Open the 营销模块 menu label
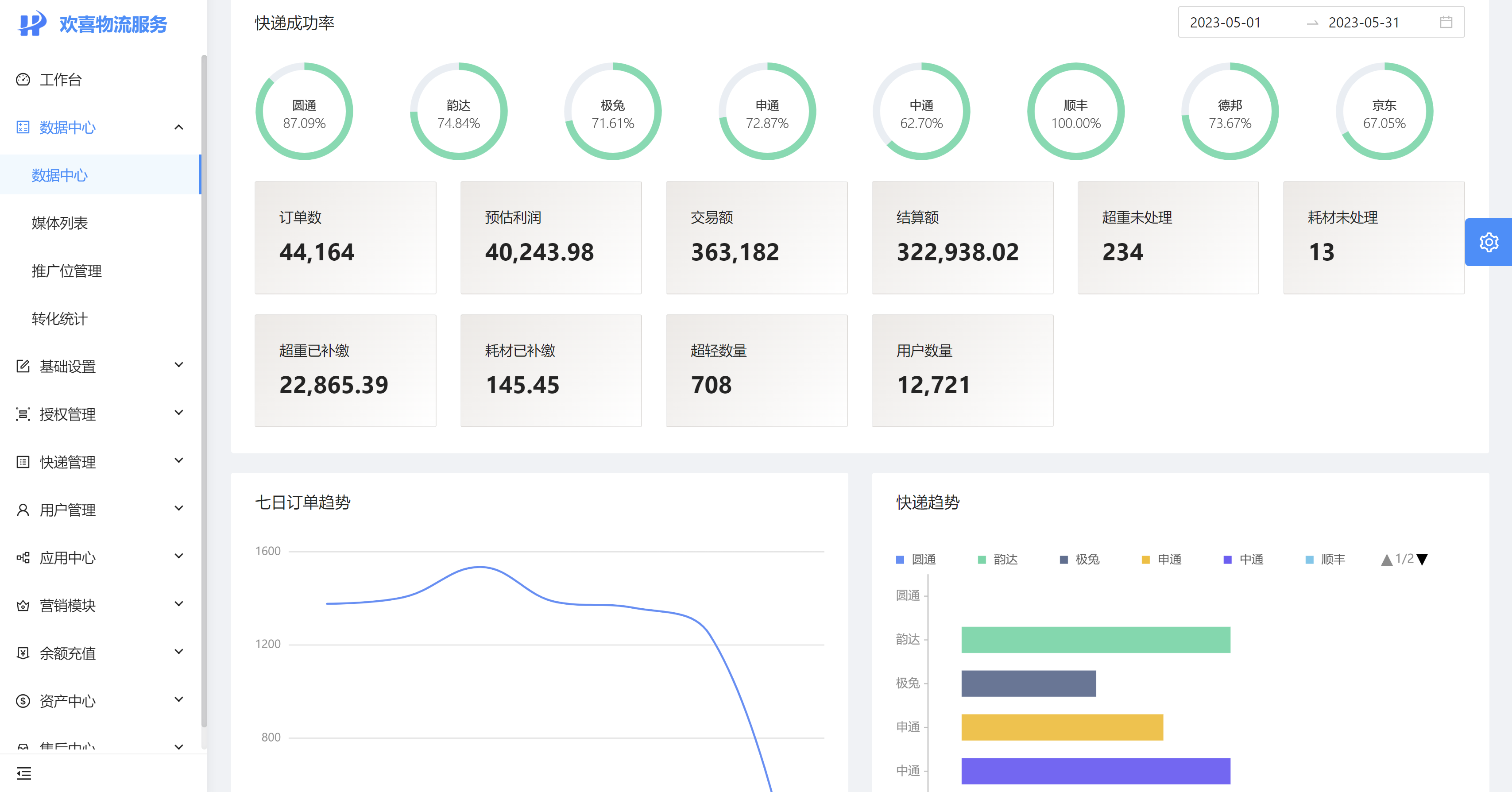Screen dimensions: 1512x792 click(67, 605)
